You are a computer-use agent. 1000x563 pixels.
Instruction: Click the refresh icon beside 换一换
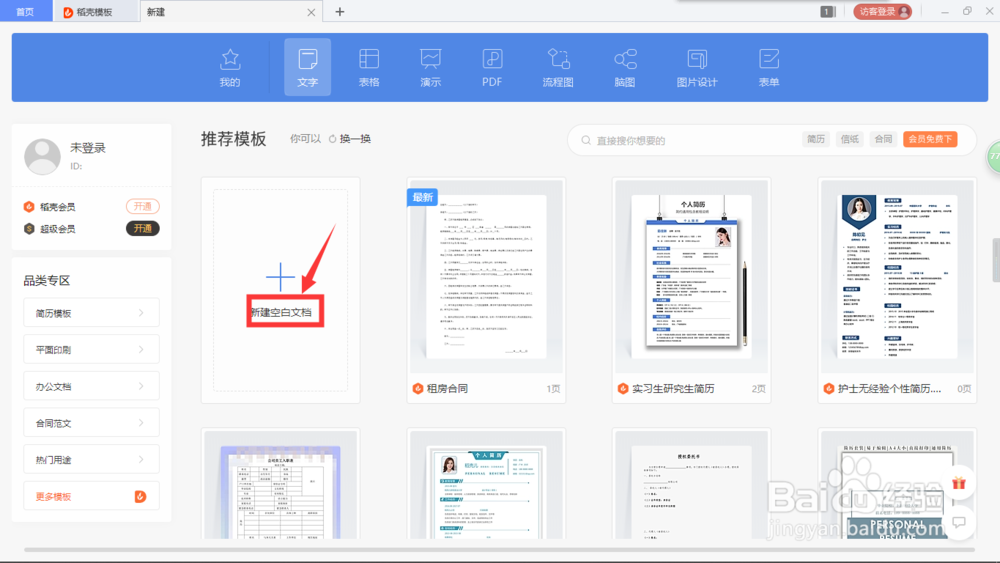click(x=332, y=139)
